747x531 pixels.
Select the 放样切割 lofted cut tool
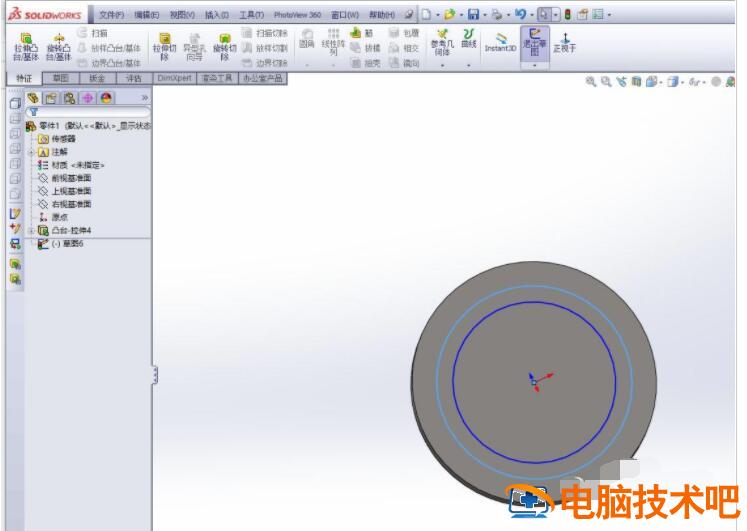tap(265, 48)
